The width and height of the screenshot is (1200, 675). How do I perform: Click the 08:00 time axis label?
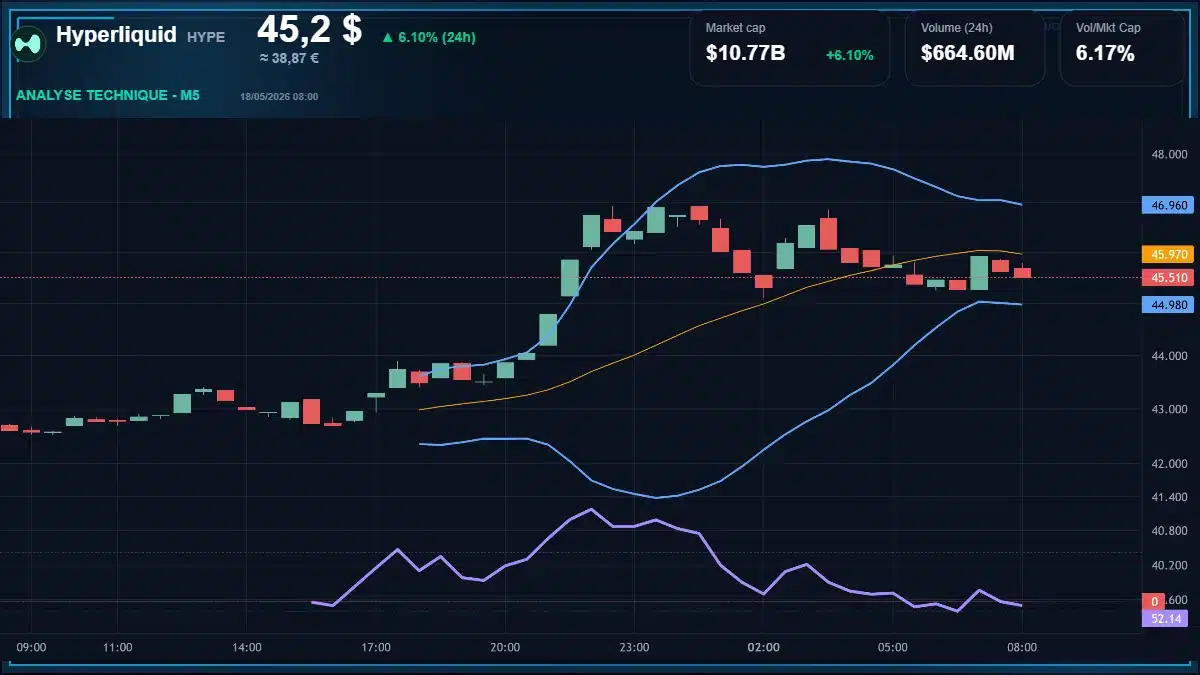coord(1021,647)
